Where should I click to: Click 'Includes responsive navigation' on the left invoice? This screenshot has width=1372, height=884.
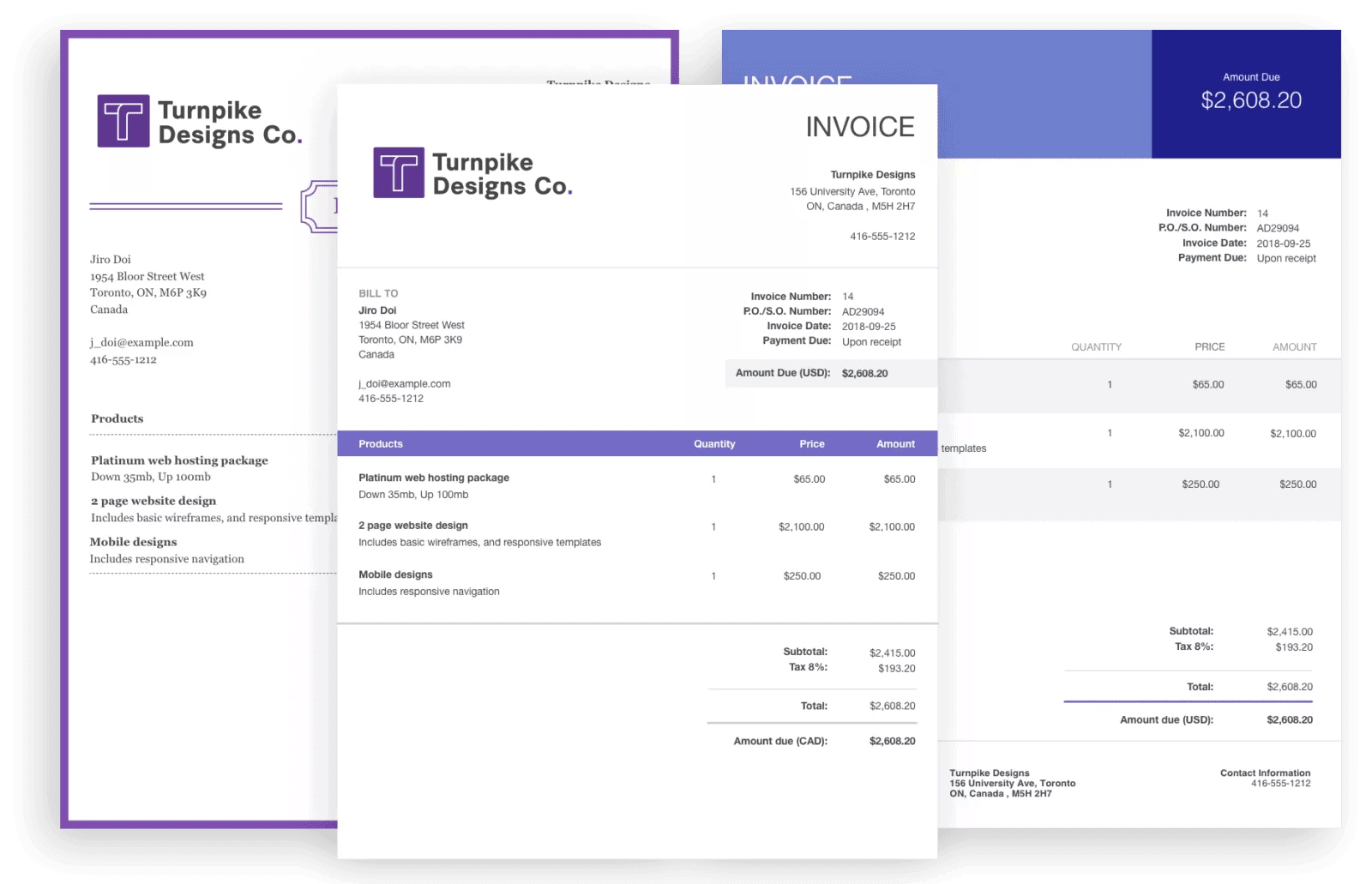coord(167,559)
